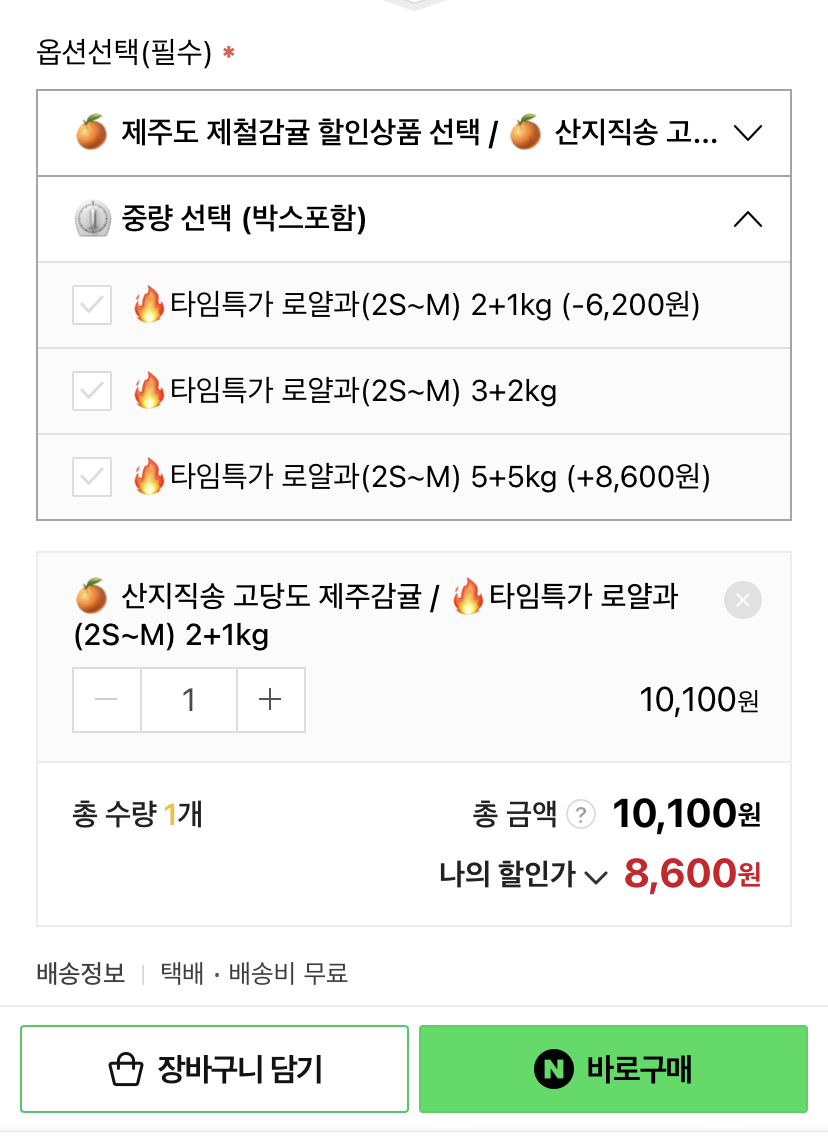The image size is (828, 1143).
Task: Collapse the 중량 선택 (박스포함) section
Action: (x=747, y=219)
